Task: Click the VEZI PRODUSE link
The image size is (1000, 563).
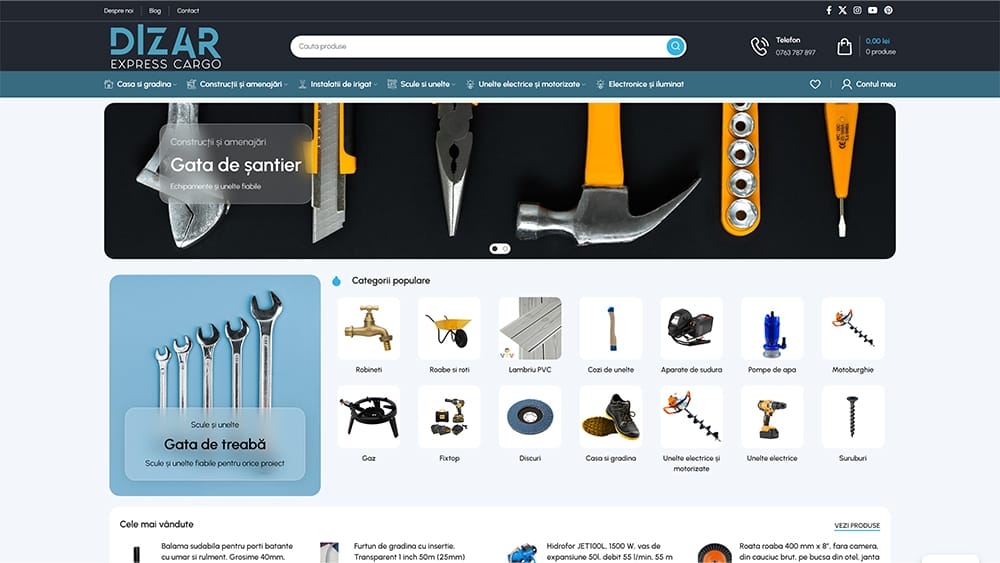Action: 857,525
